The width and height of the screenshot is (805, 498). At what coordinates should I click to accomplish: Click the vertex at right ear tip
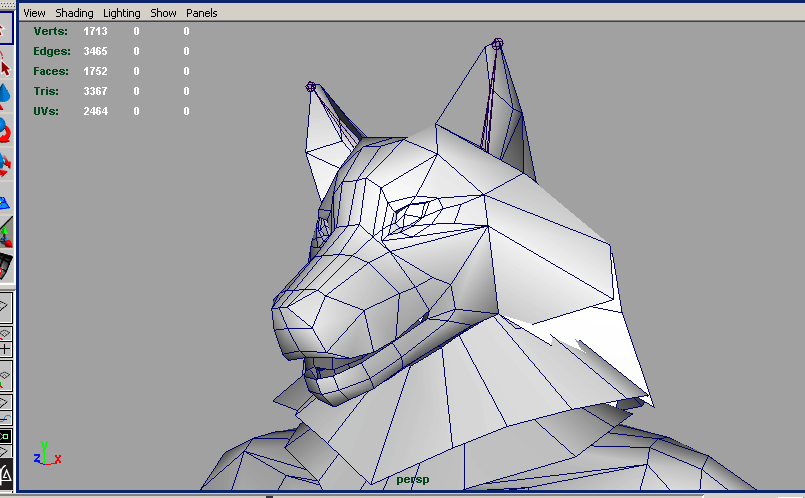(498, 43)
